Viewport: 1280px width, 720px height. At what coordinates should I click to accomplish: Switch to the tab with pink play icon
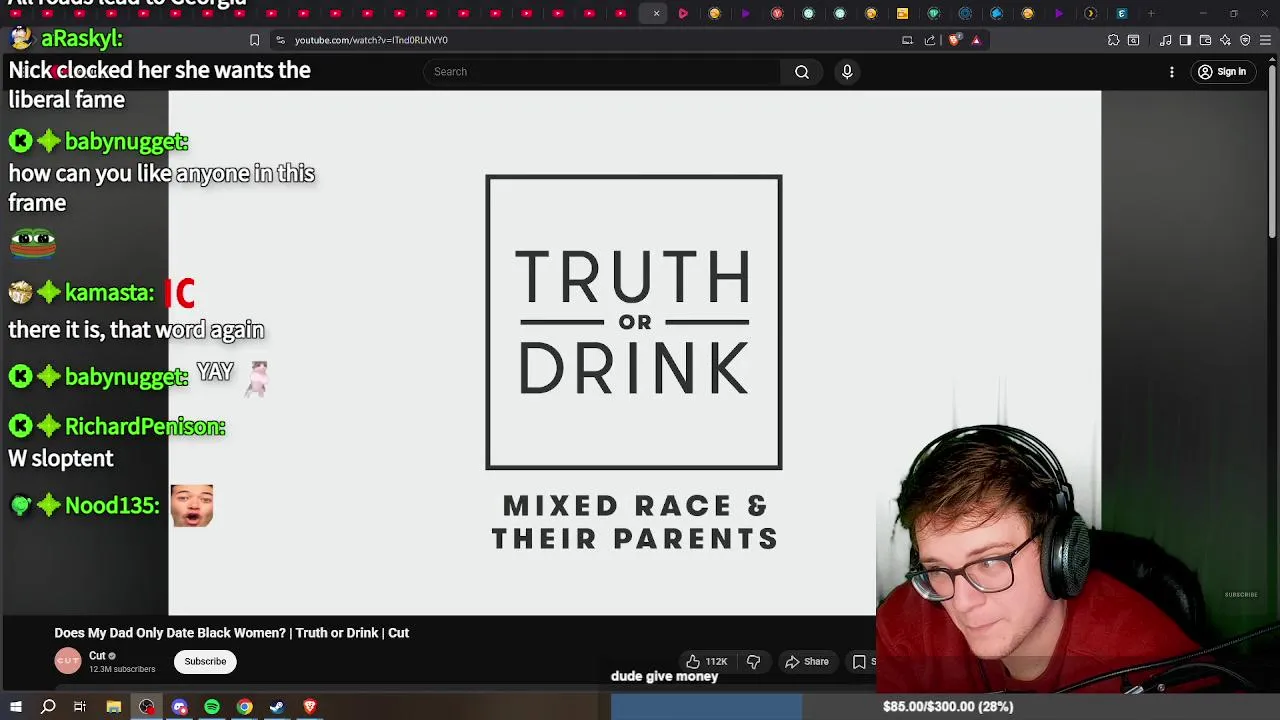coord(683,13)
